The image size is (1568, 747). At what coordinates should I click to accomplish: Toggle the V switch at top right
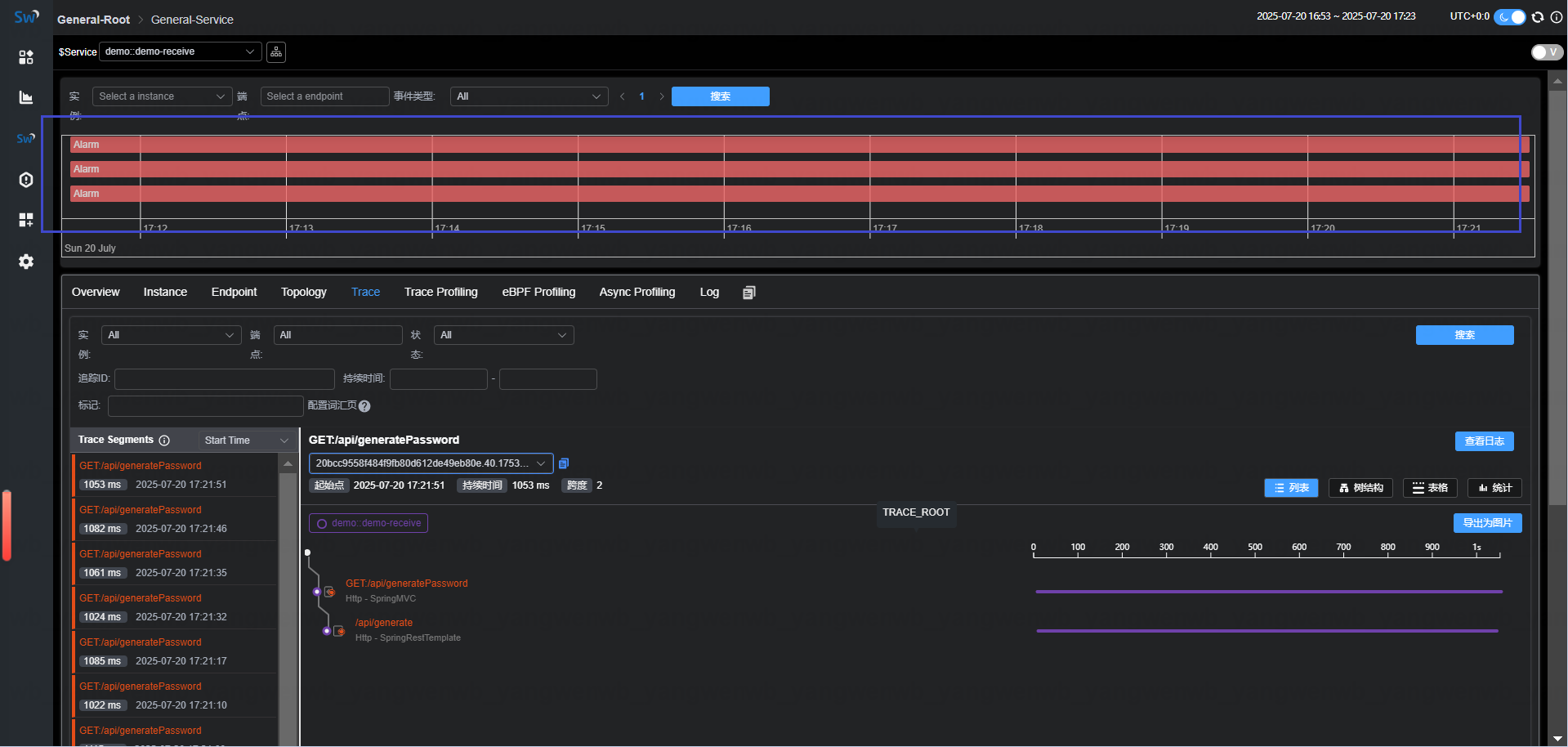point(1546,52)
